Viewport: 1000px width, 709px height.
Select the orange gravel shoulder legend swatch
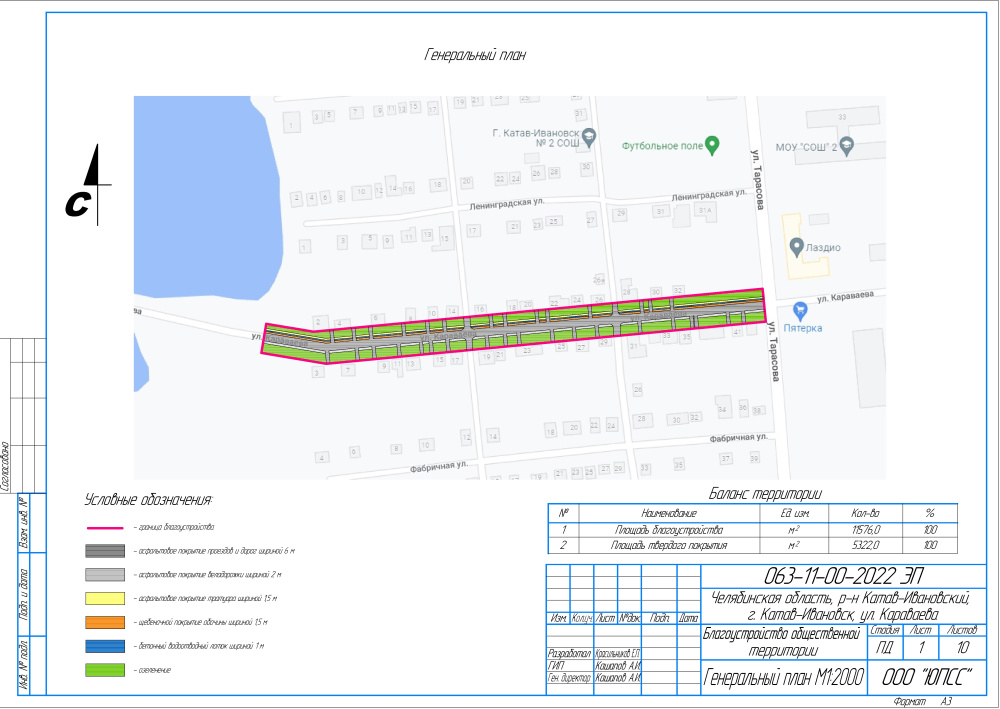(107, 622)
